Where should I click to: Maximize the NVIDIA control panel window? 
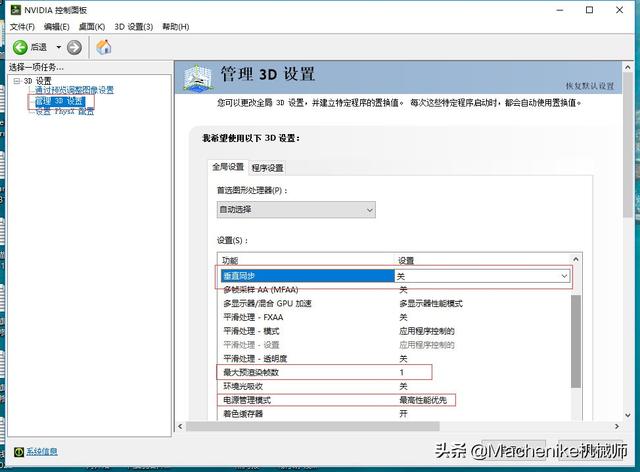point(589,10)
